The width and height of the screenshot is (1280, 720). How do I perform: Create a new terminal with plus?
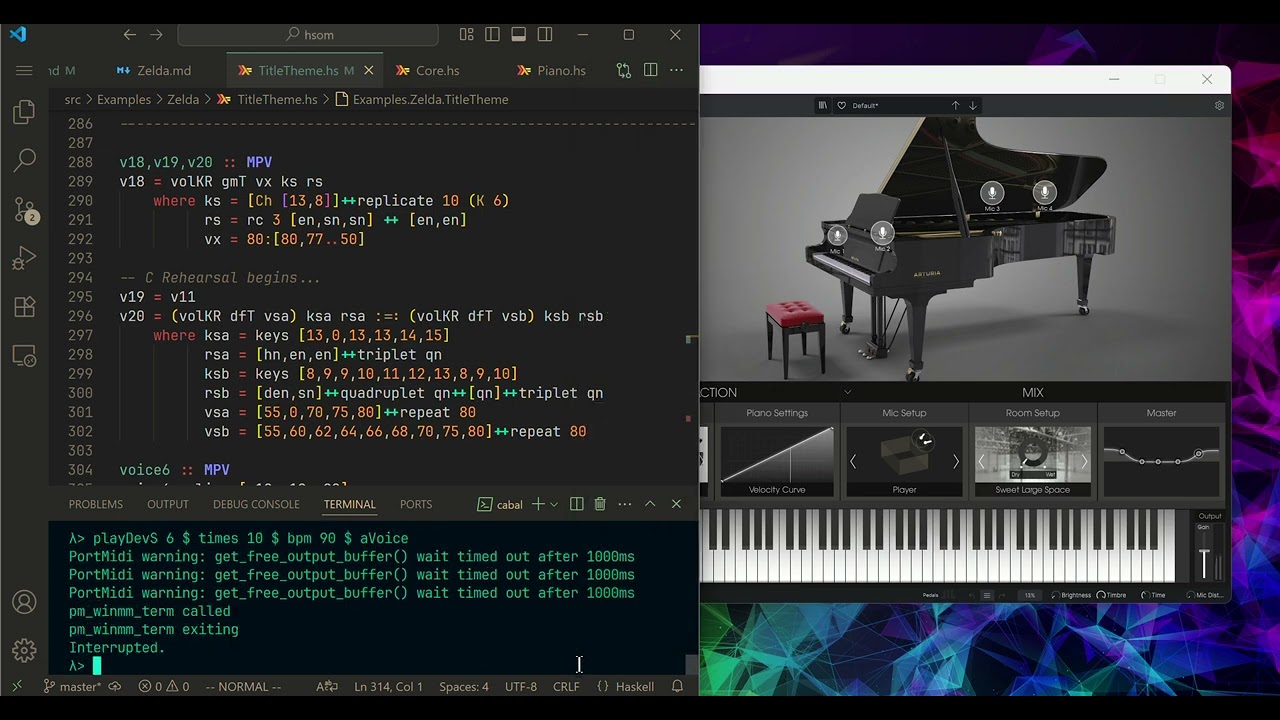click(538, 504)
